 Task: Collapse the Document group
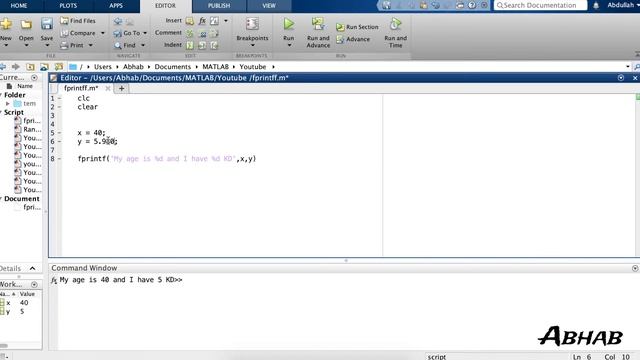tap(1, 199)
